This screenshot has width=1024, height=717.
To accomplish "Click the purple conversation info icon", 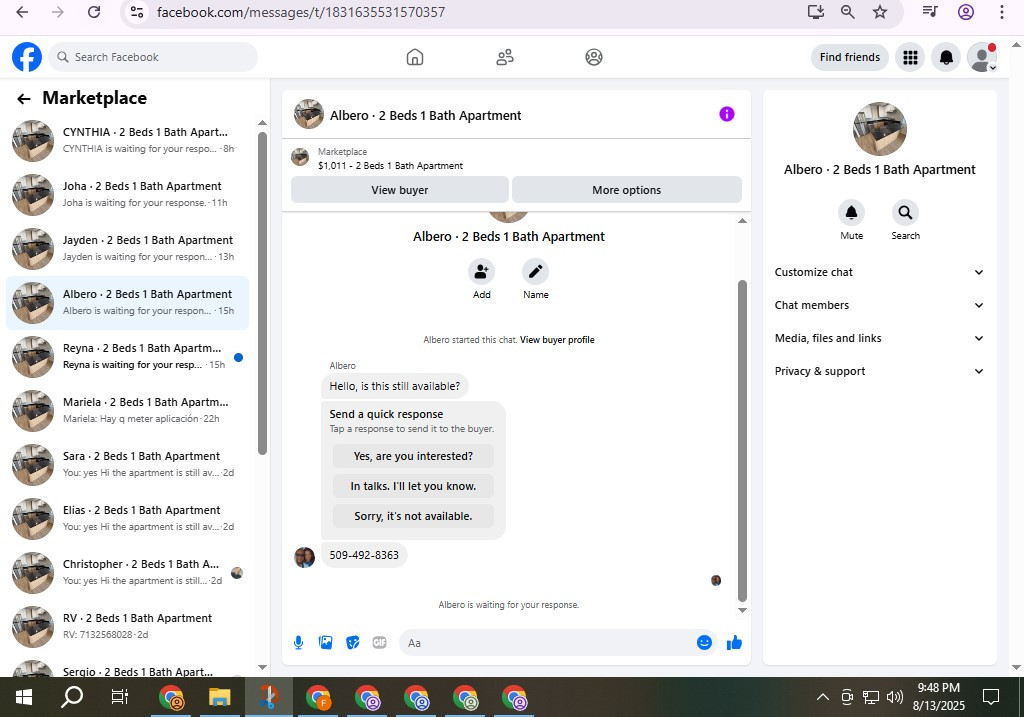I will [727, 114].
